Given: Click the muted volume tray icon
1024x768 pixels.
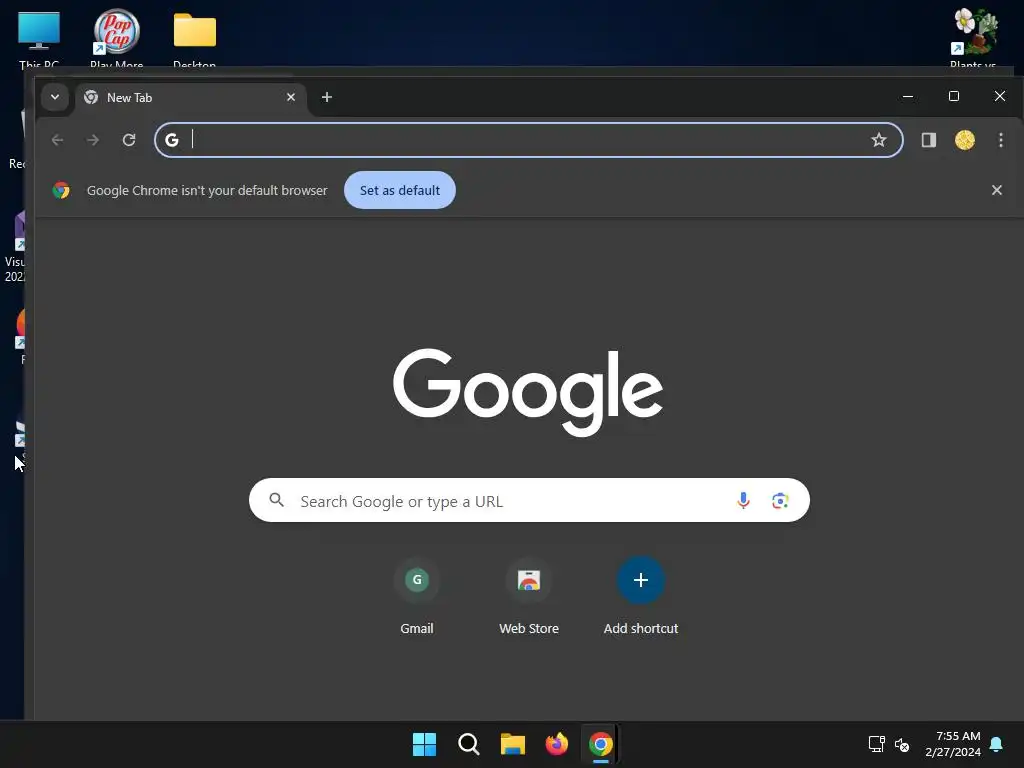Looking at the screenshot, I should pyautogui.click(x=902, y=744).
